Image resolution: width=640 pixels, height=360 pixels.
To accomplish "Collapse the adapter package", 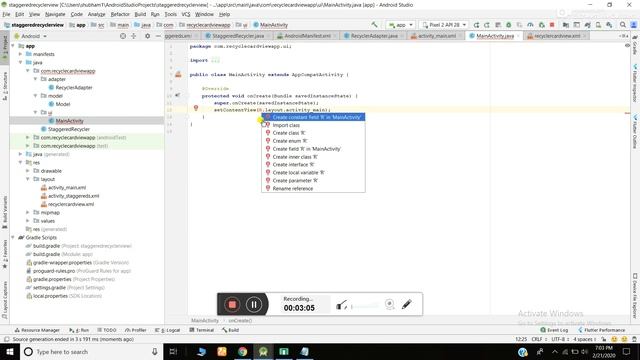I will pos(36,79).
